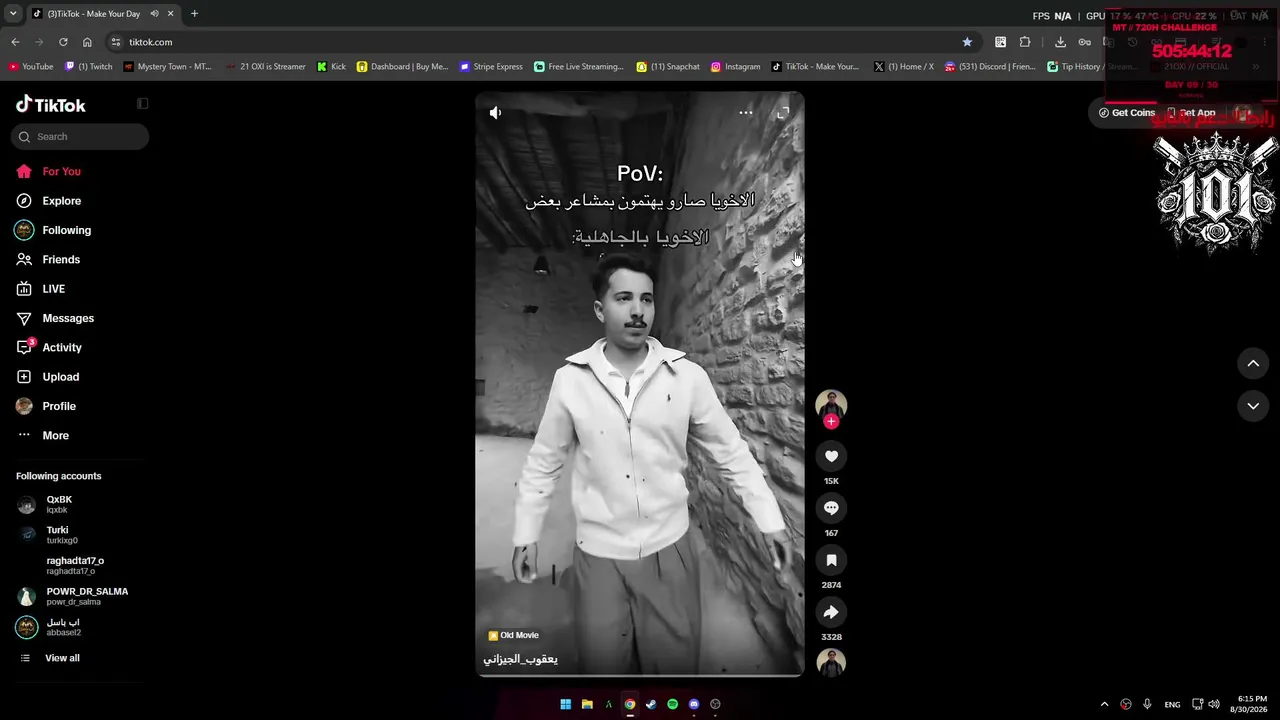Viewport: 1280px width, 720px height.
Task: Open the video's three-dot options menu
Action: coord(745,113)
